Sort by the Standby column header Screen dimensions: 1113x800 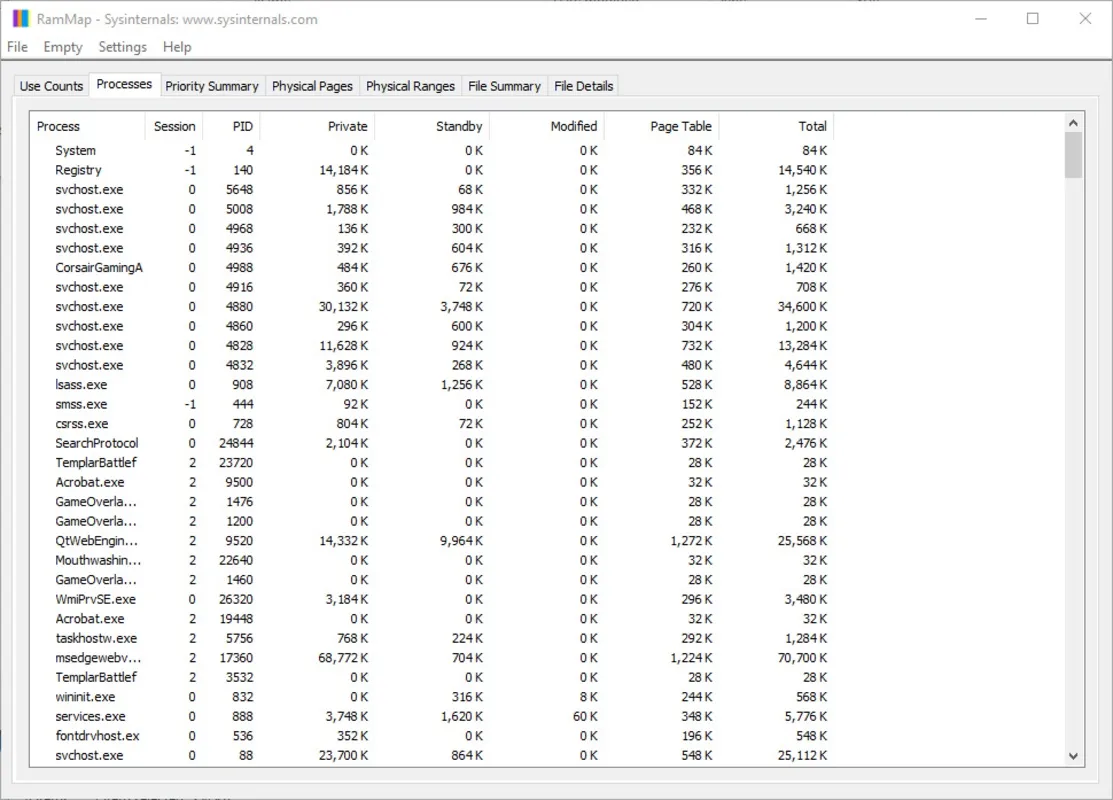click(x=432, y=126)
